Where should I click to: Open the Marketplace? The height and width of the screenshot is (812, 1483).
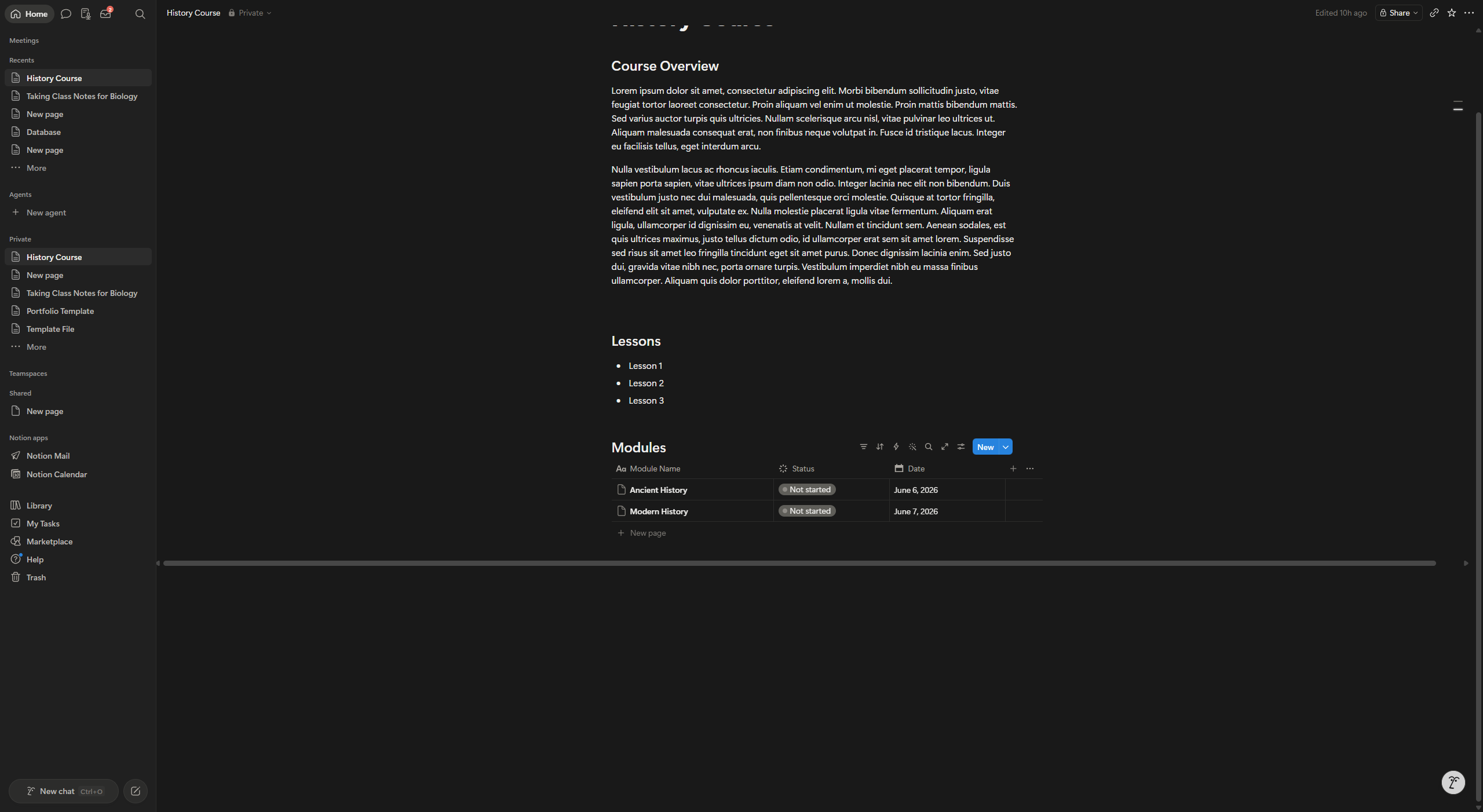tap(78, 542)
